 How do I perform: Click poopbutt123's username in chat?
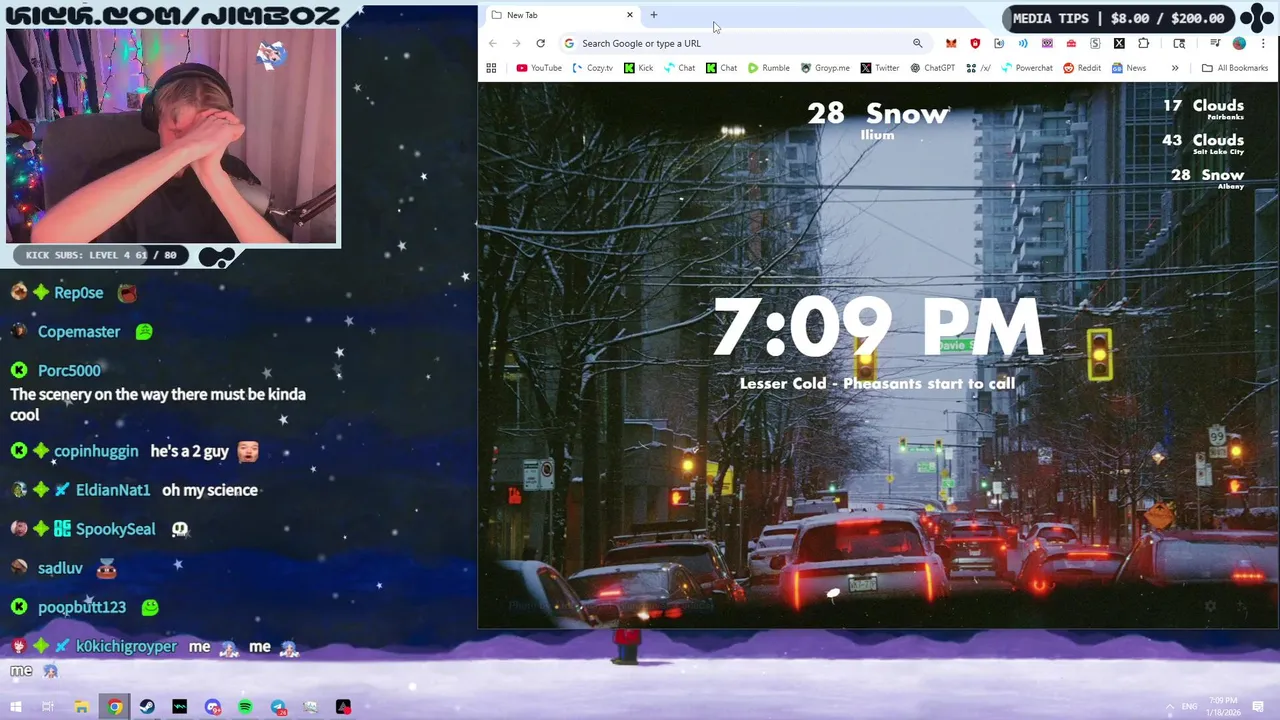[82, 607]
